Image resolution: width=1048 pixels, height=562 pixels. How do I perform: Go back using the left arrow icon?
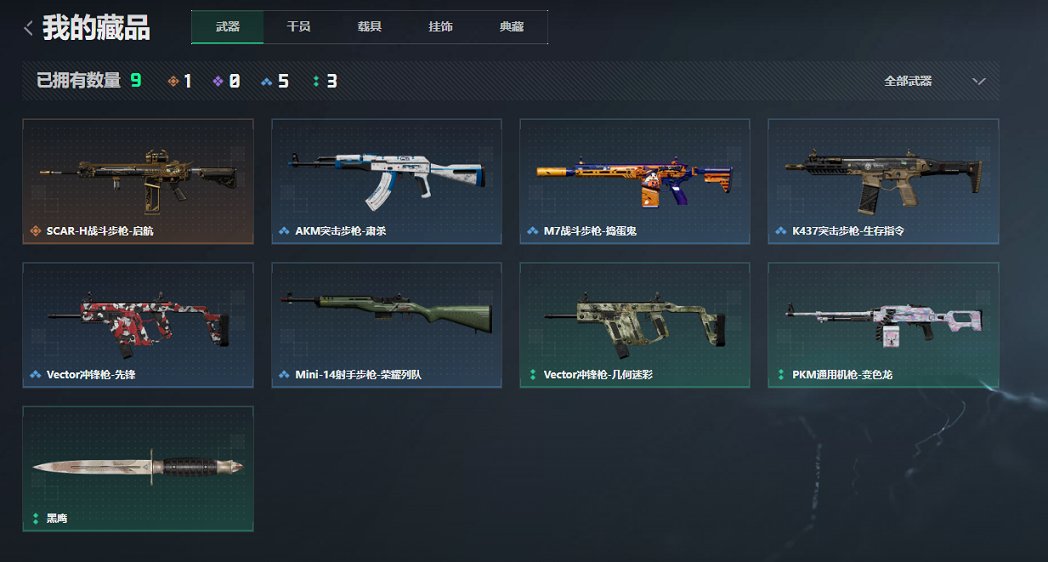click(29, 28)
